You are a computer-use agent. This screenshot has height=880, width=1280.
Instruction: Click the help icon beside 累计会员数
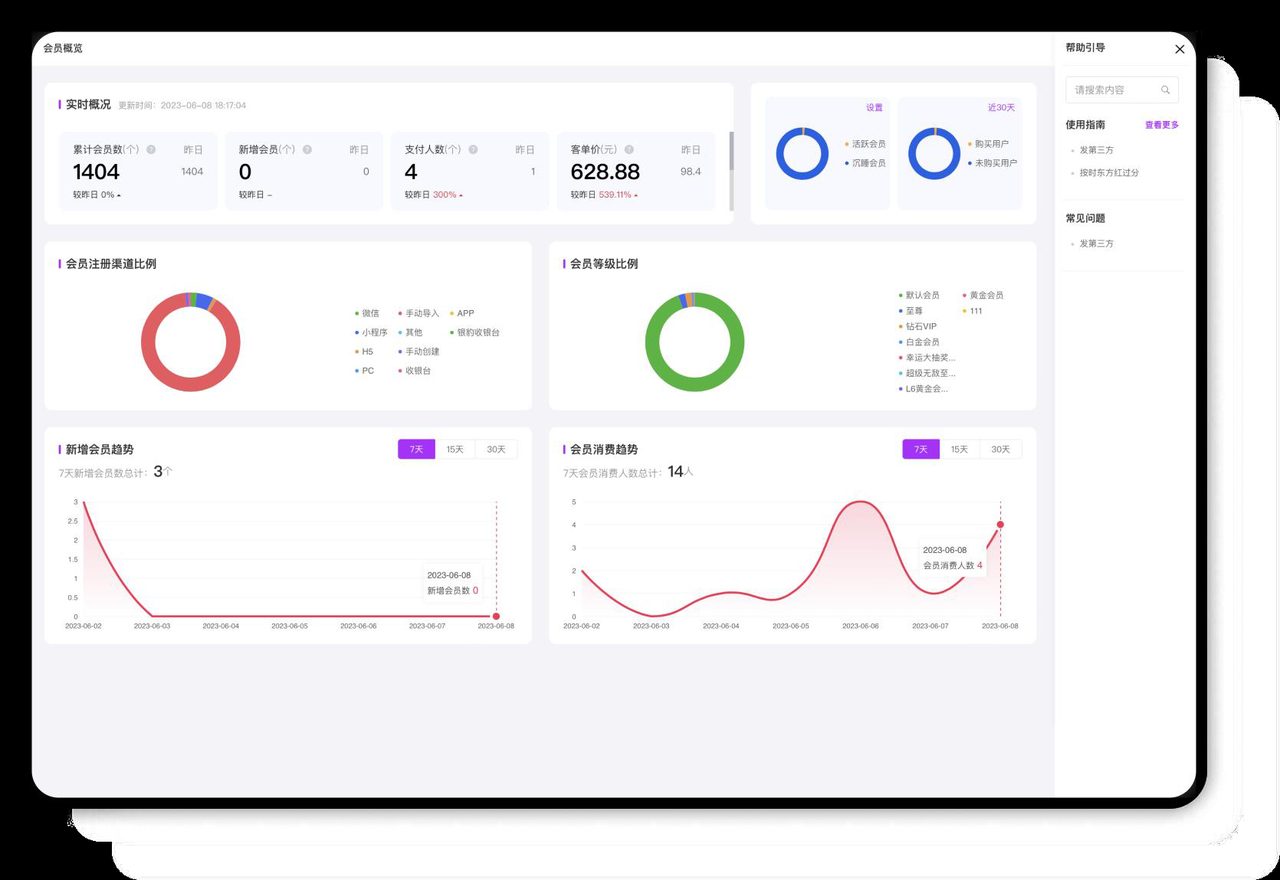pyautogui.click(x=151, y=150)
